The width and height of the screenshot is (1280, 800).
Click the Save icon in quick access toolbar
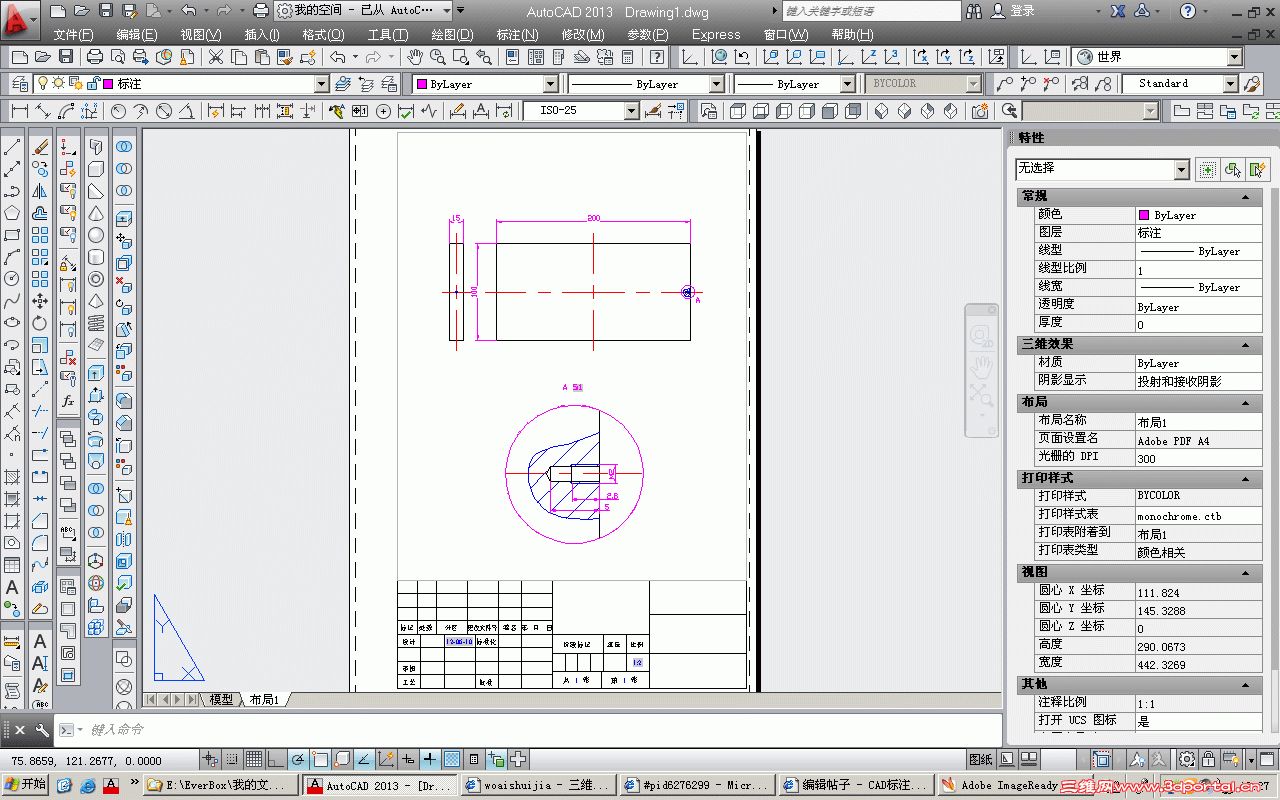[106, 11]
